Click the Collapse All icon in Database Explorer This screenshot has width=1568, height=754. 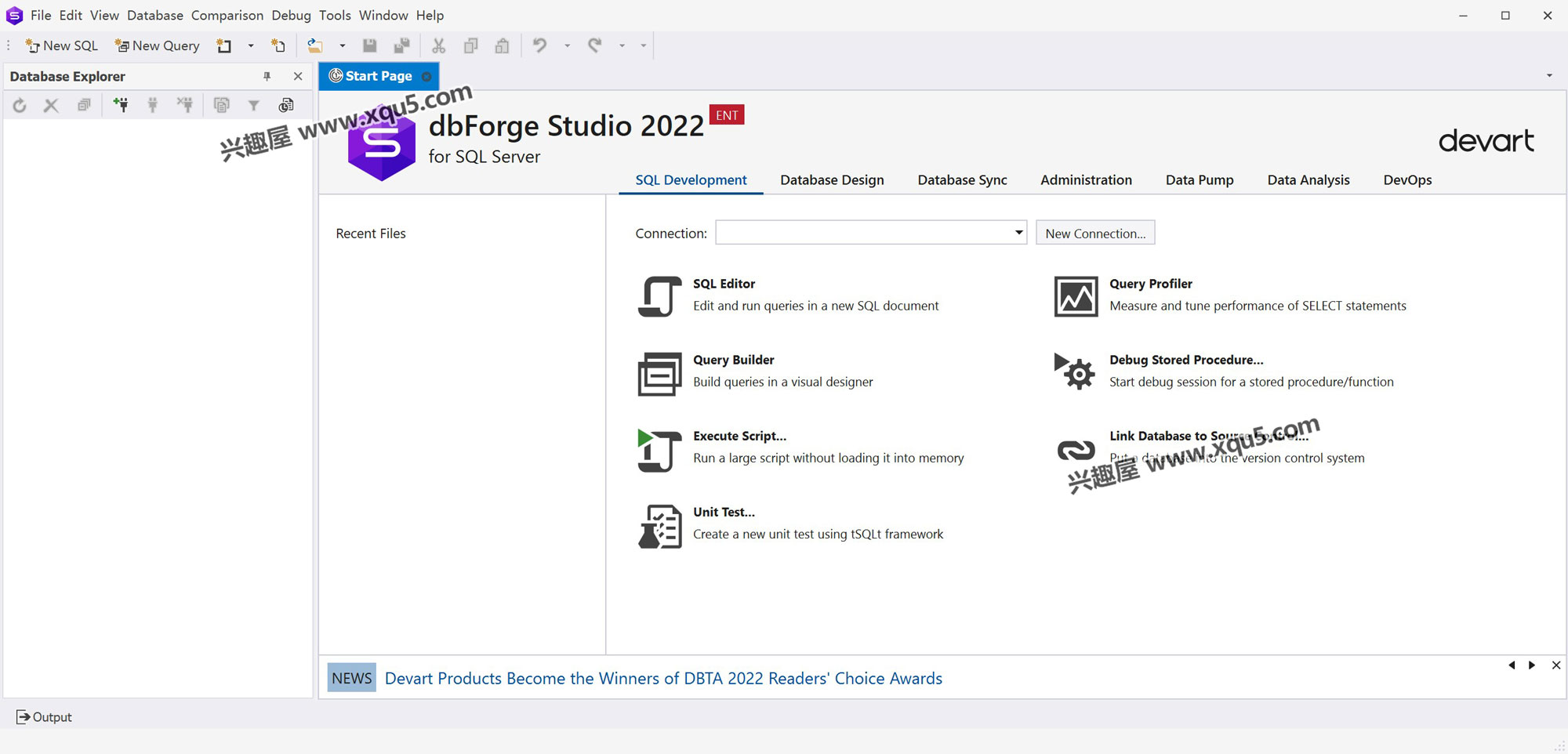(x=84, y=105)
